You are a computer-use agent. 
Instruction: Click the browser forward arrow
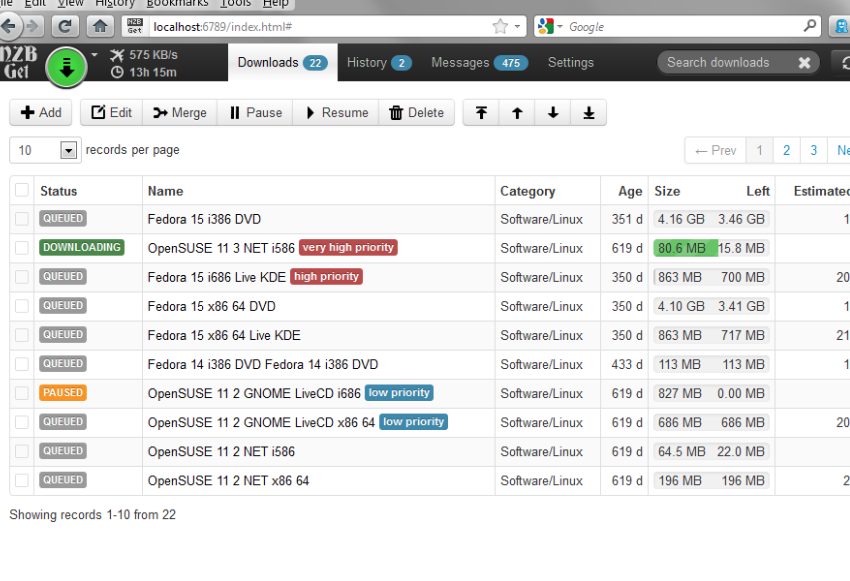pyautogui.click(x=33, y=26)
